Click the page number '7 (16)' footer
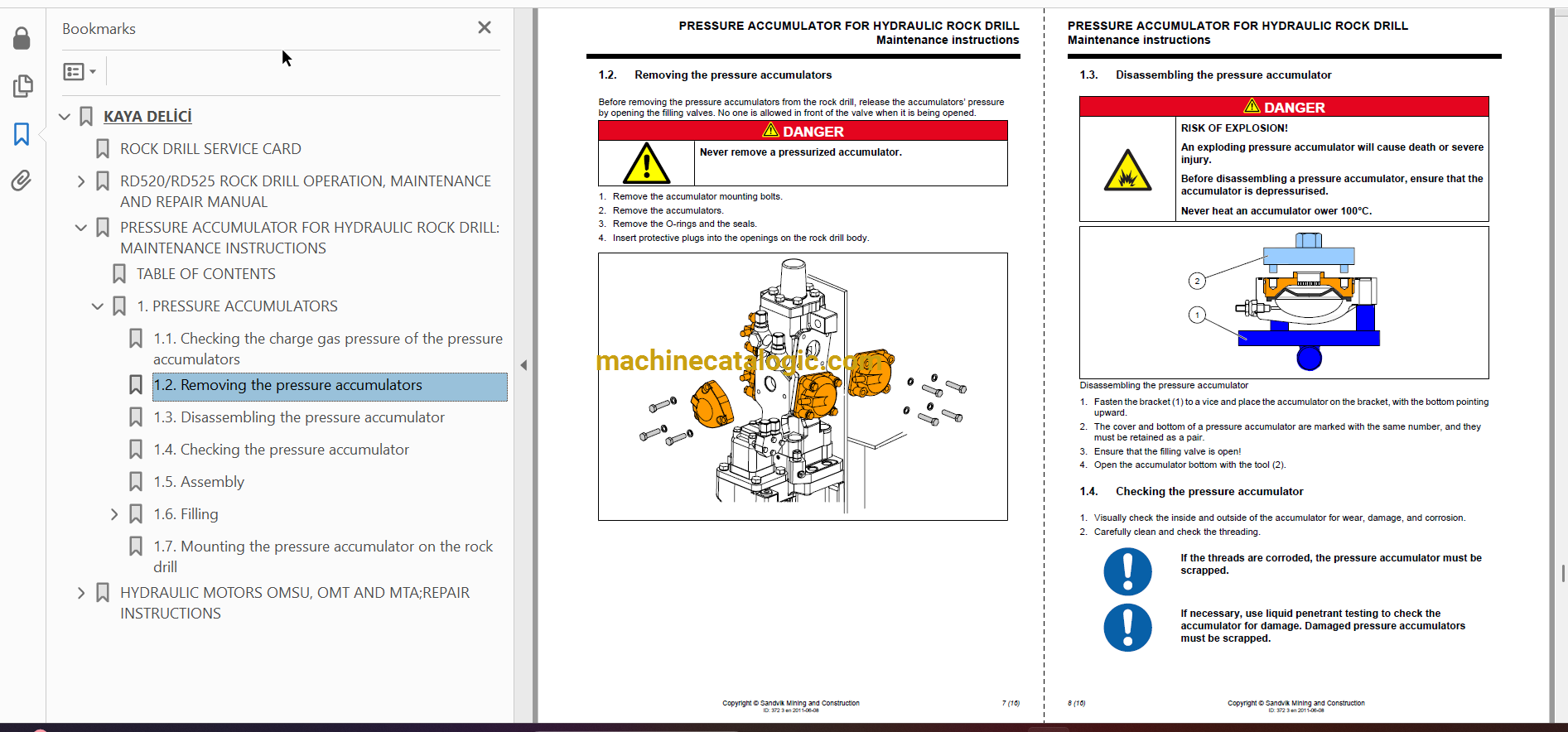1568x732 pixels. (x=1011, y=703)
